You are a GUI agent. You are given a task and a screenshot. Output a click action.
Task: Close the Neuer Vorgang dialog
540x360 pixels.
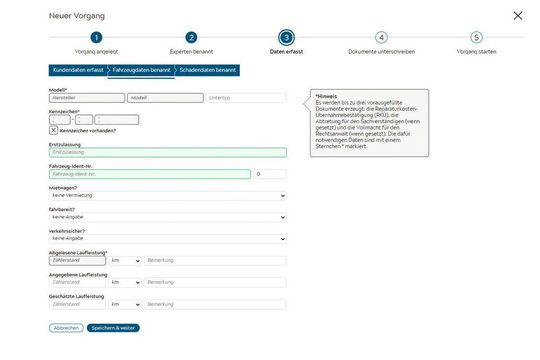[x=518, y=16]
